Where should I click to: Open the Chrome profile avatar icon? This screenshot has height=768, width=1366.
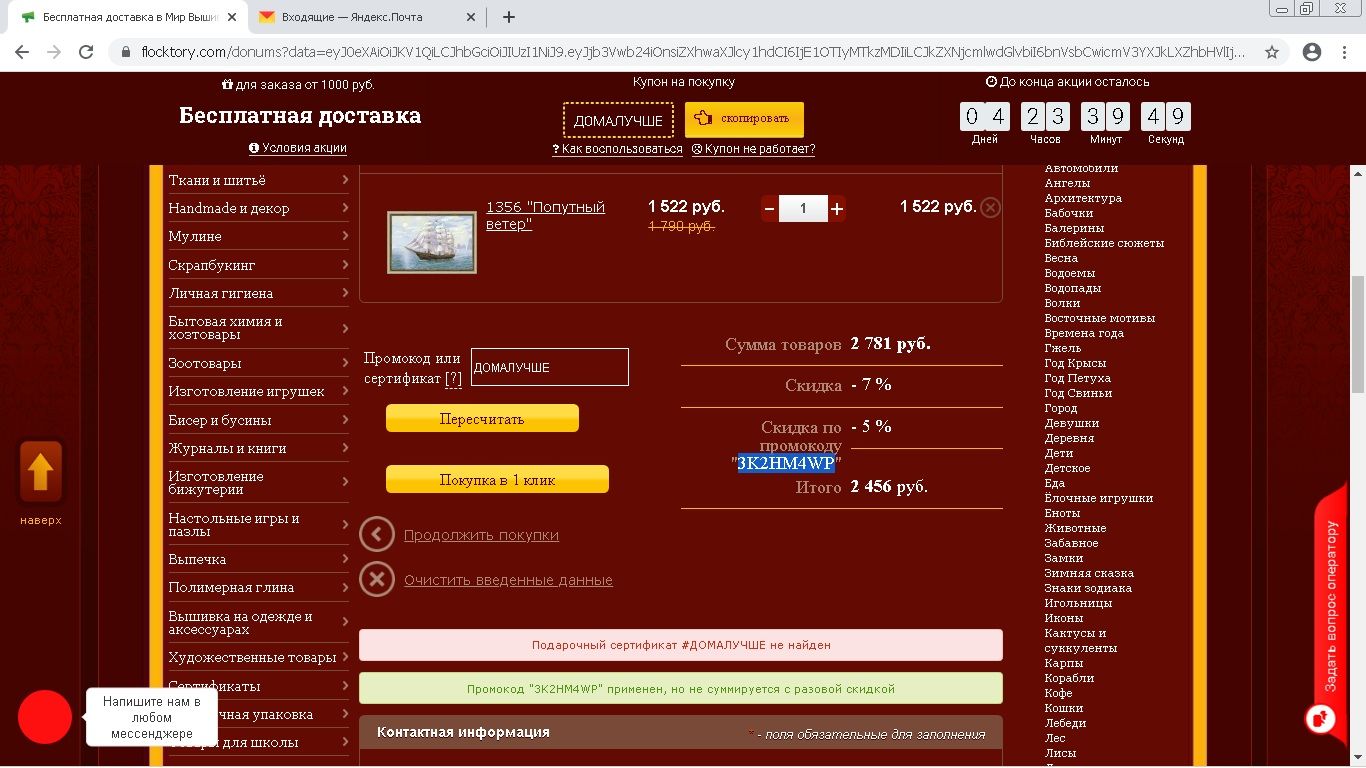1312,52
